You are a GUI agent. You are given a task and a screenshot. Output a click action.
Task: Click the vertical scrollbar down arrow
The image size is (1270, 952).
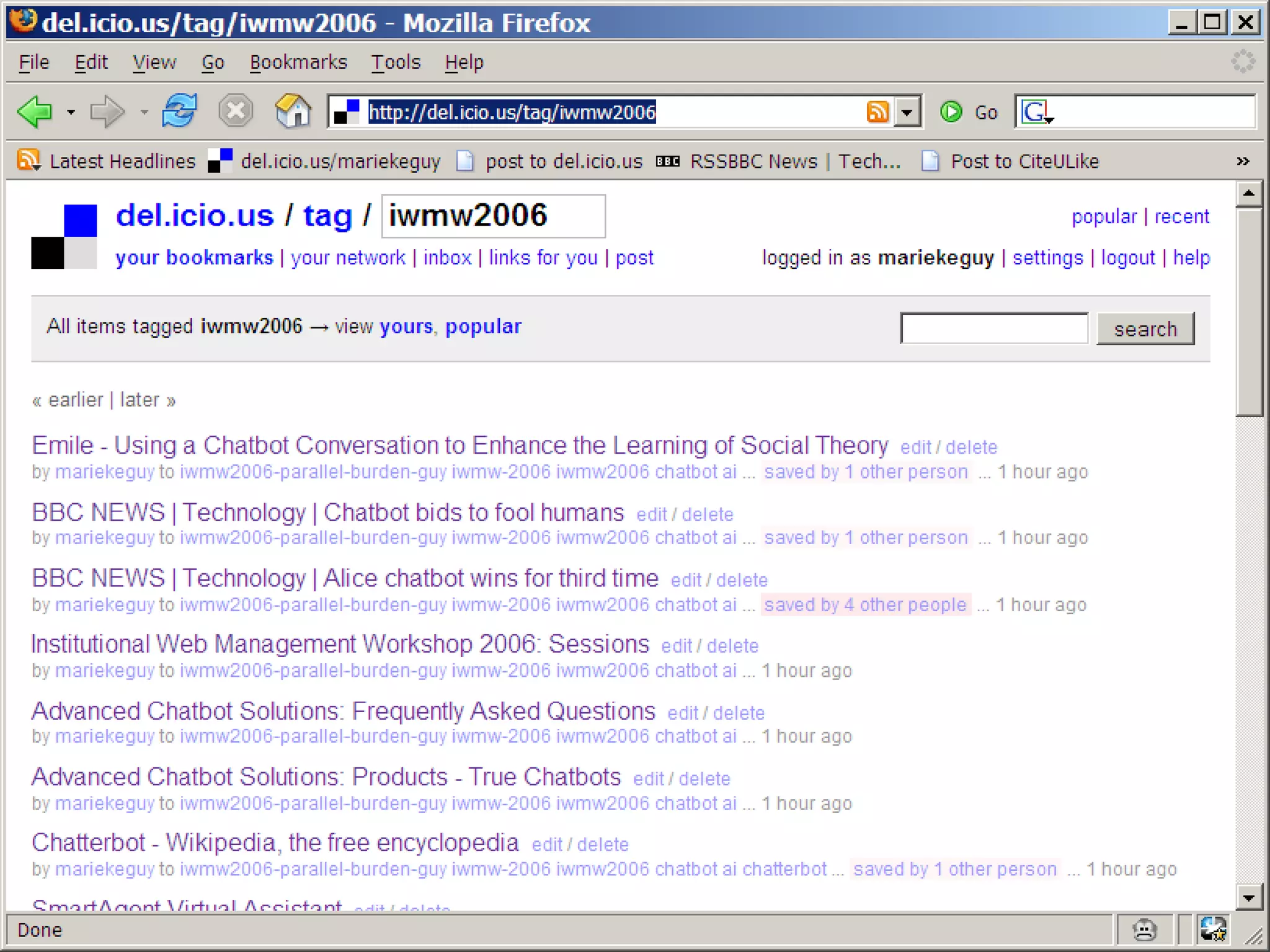tap(1249, 897)
